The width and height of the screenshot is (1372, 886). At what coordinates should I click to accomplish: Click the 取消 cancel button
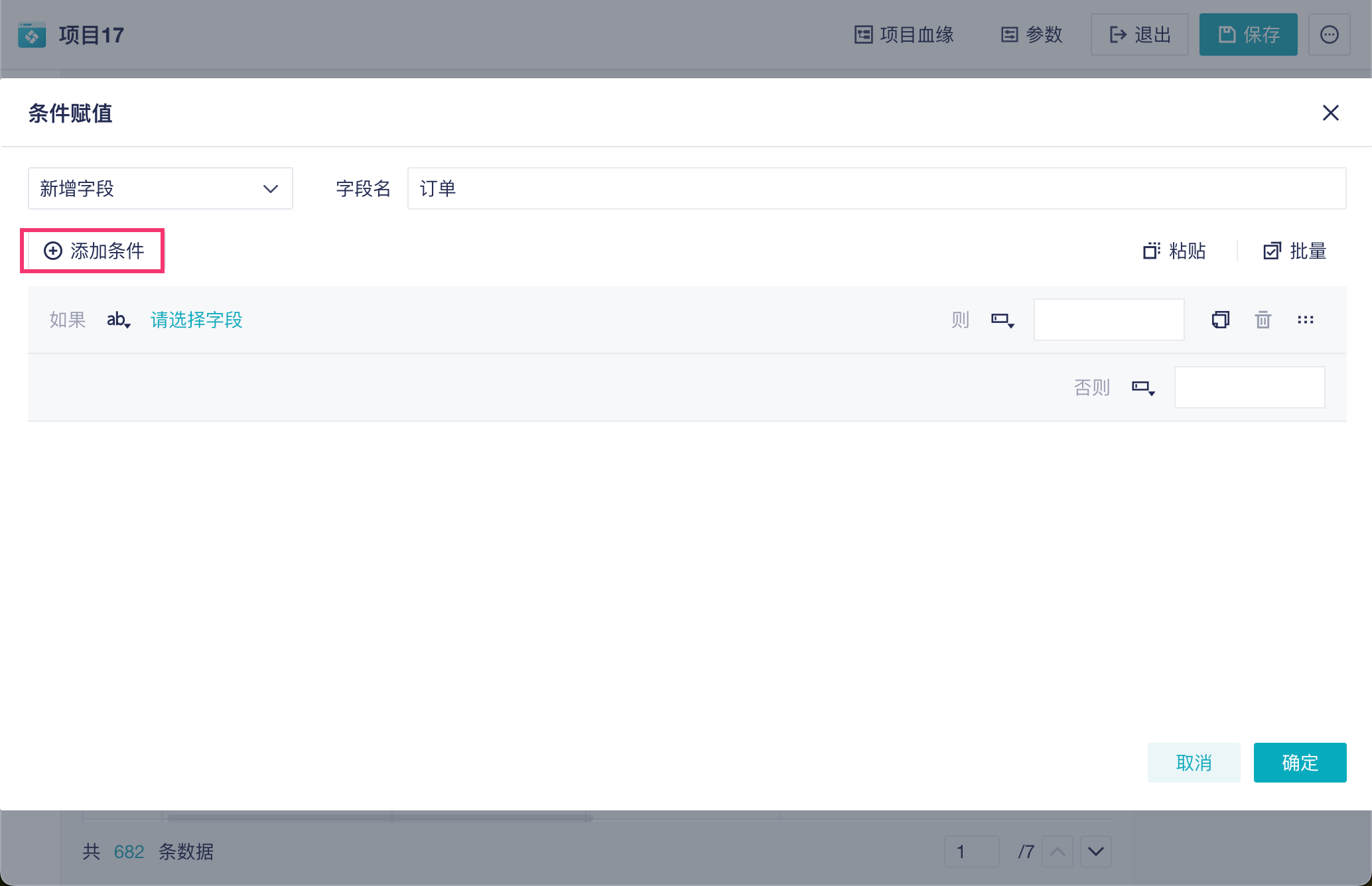coord(1194,763)
